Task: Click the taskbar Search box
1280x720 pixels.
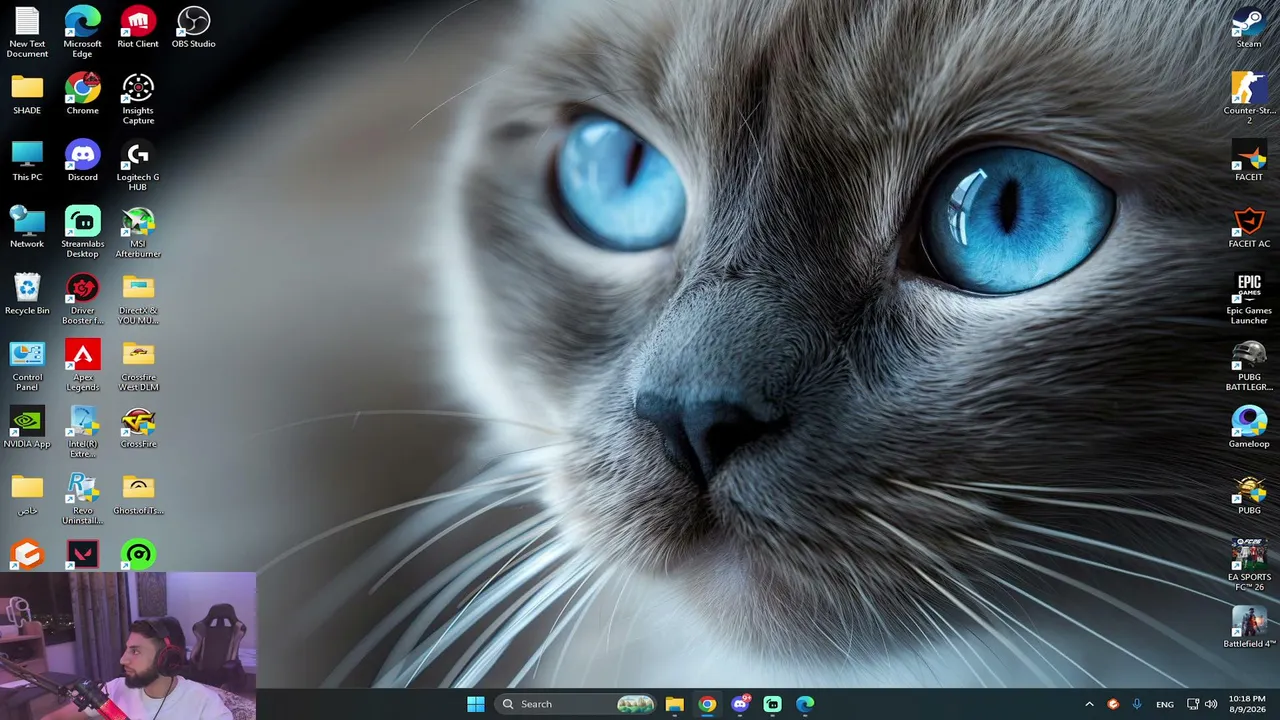Action: (577, 704)
